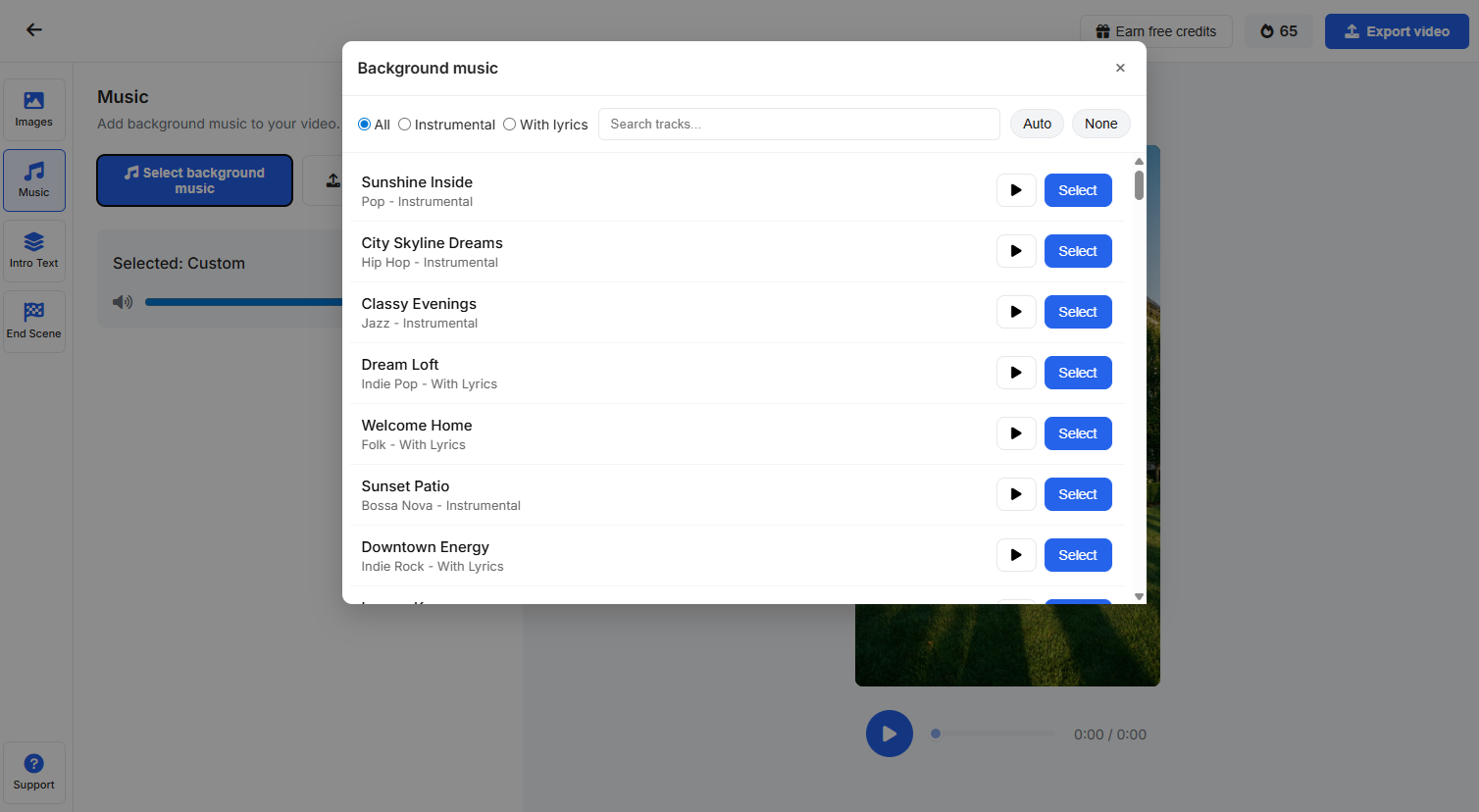Go back using the arrow icon
Screen dimensions: 1479x812
pos(33,29)
